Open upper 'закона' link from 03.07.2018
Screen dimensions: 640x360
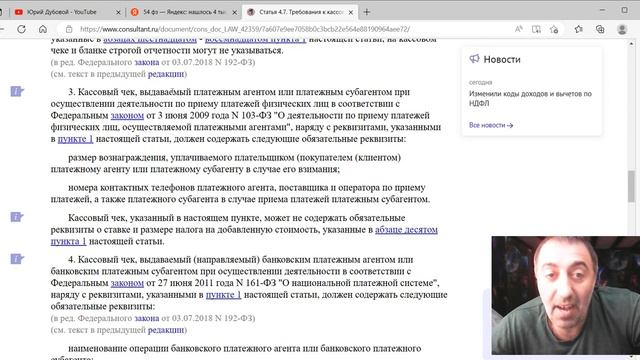click(147, 62)
